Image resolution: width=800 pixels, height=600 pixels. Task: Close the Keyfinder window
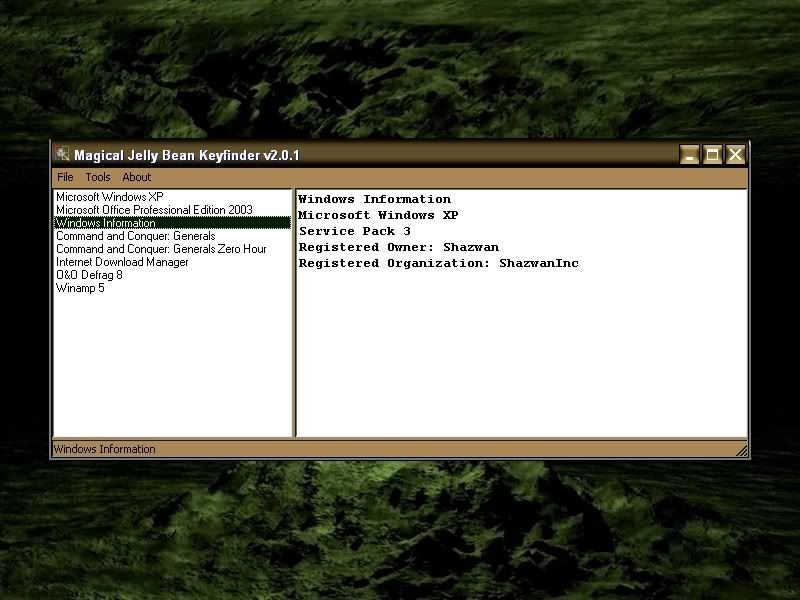coord(735,154)
